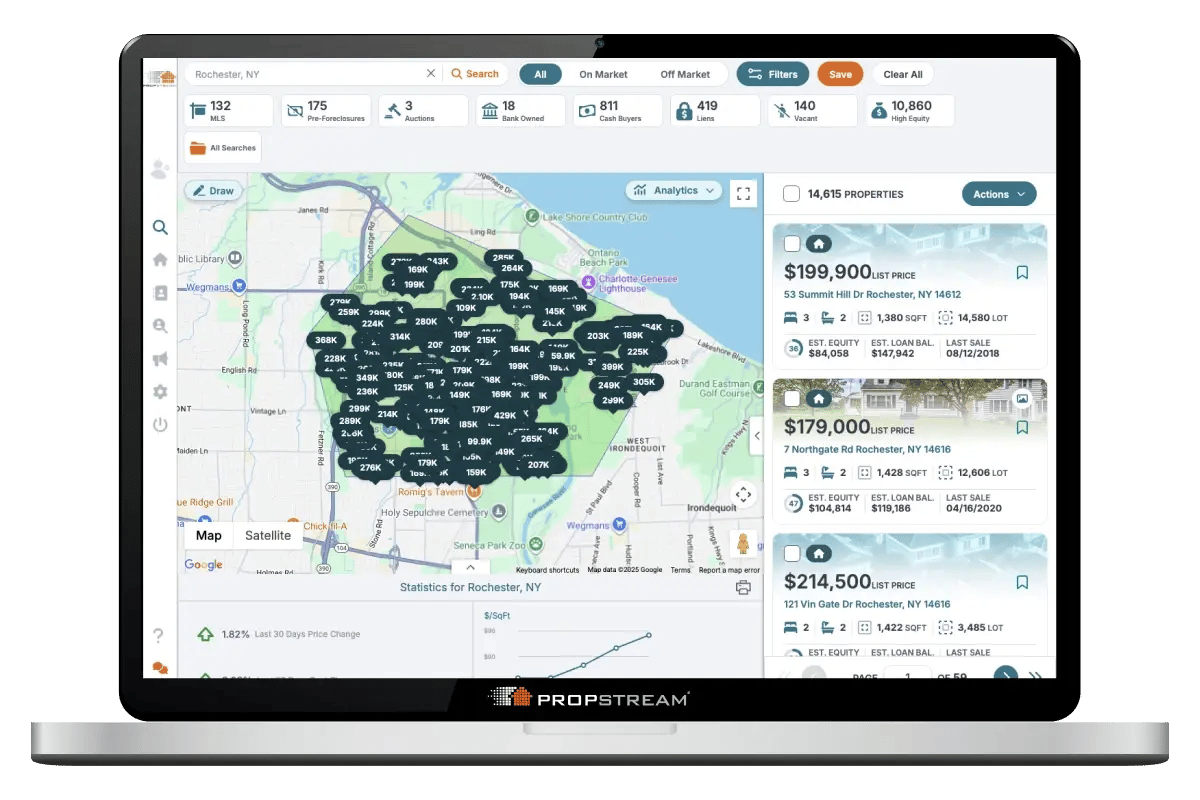Select the megaphone marketing icon in left sidebar
The width and height of the screenshot is (1200, 800).
[x=160, y=358]
